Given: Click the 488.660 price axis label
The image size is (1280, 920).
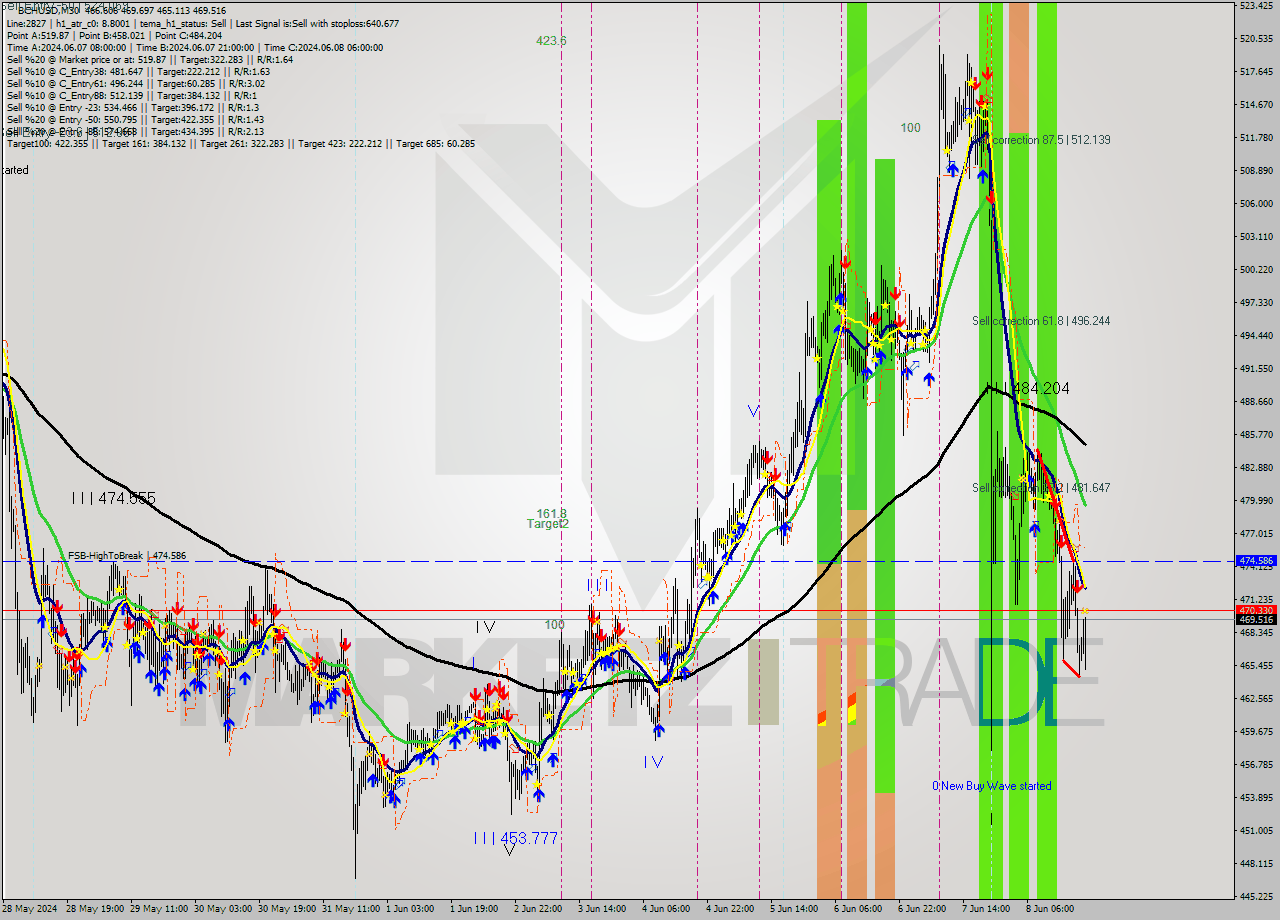Looking at the screenshot, I should (x=1256, y=402).
